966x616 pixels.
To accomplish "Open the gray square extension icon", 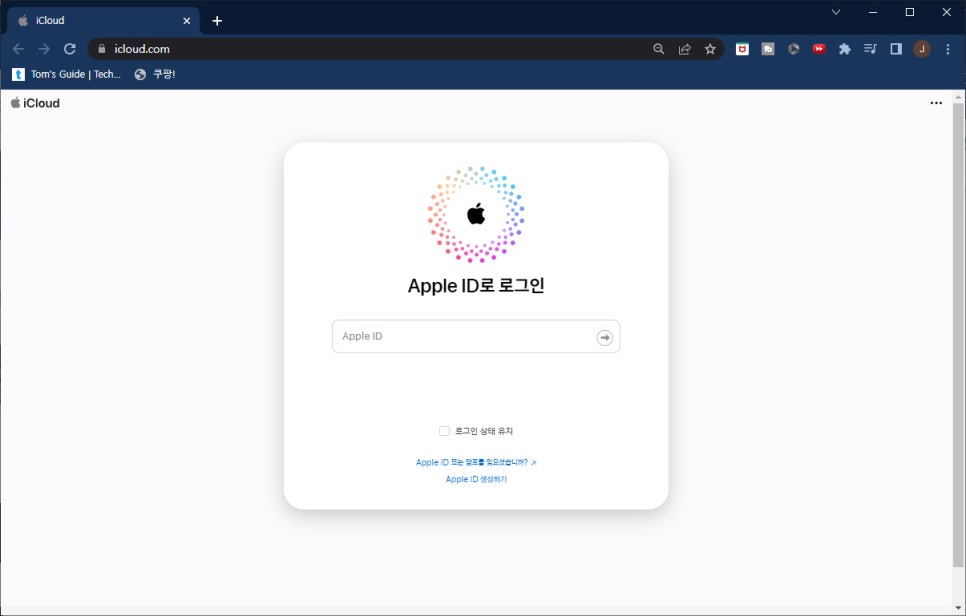I will (x=768, y=49).
